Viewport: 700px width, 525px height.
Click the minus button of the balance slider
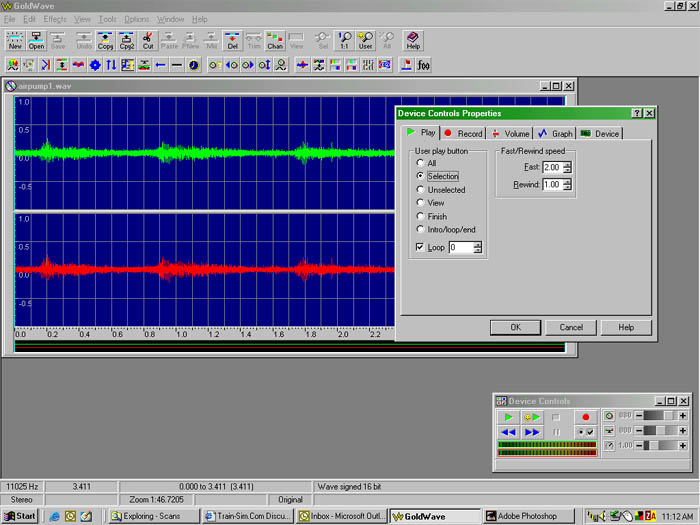tap(639, 431)
